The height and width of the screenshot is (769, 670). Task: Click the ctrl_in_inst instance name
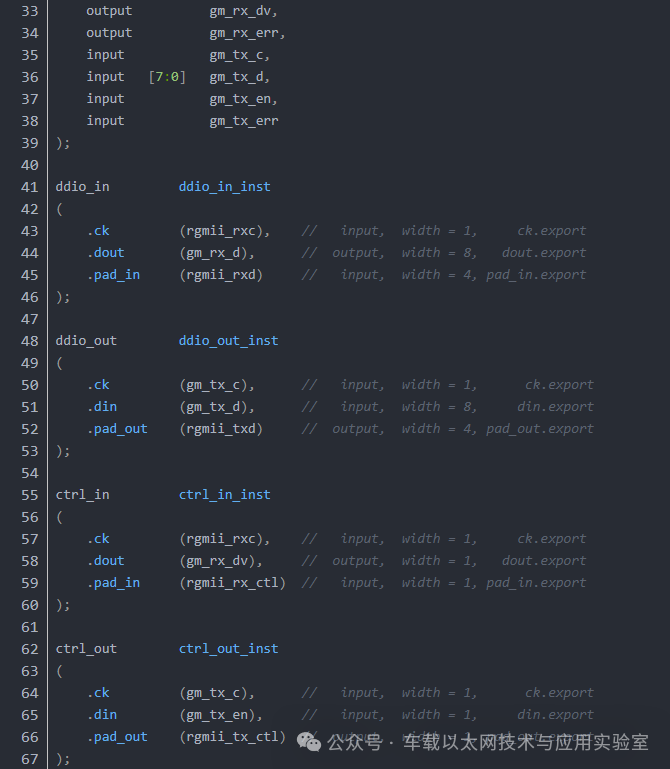click(225, 495)
